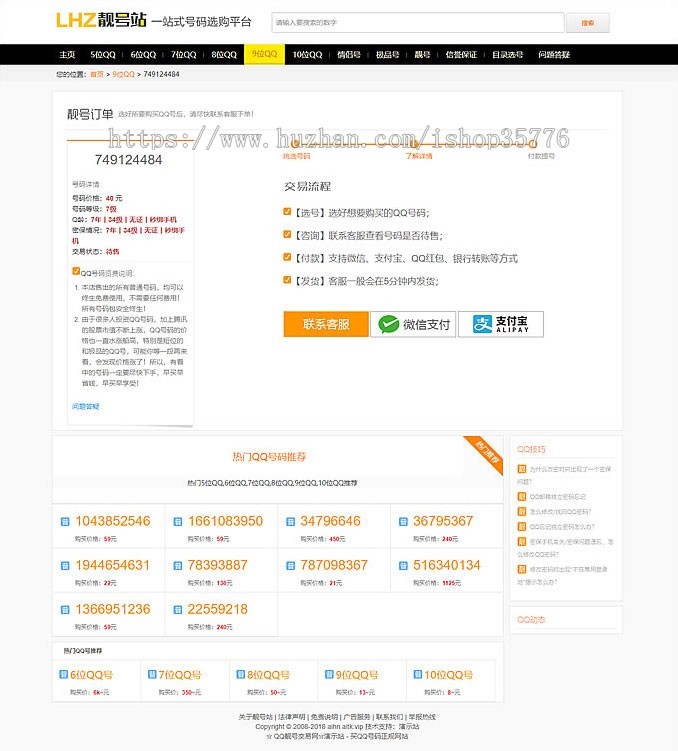Viewport: 678px width, 751px height.
Task: Open QQ number link 516340134
Action: point(447,565)
